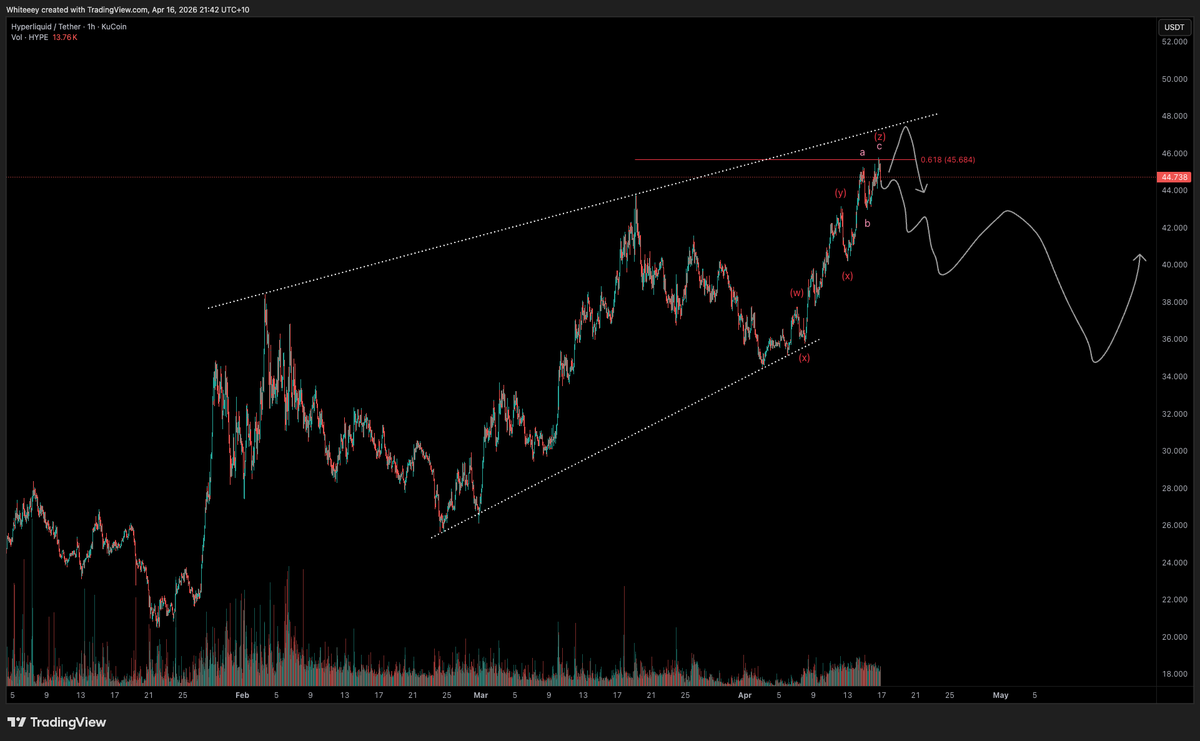Image resolution: width=1200 pixels, height=741 pixels.
Task: Click the May label on time axis
Action: (x=1000, y=693)
